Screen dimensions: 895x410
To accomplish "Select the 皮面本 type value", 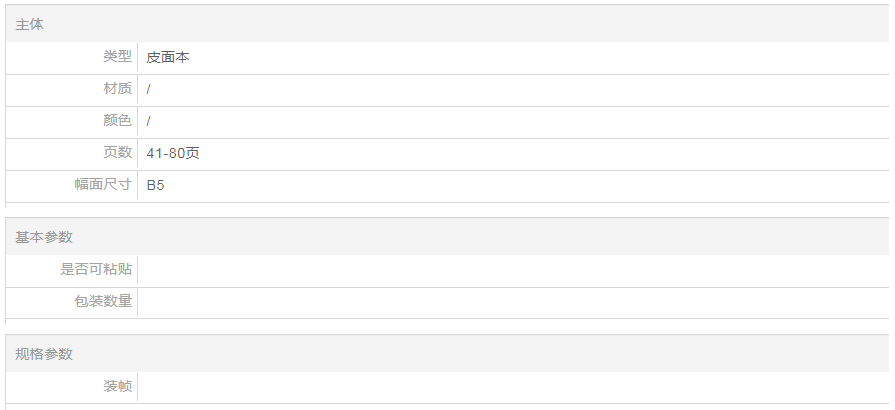I will point(168,57).
